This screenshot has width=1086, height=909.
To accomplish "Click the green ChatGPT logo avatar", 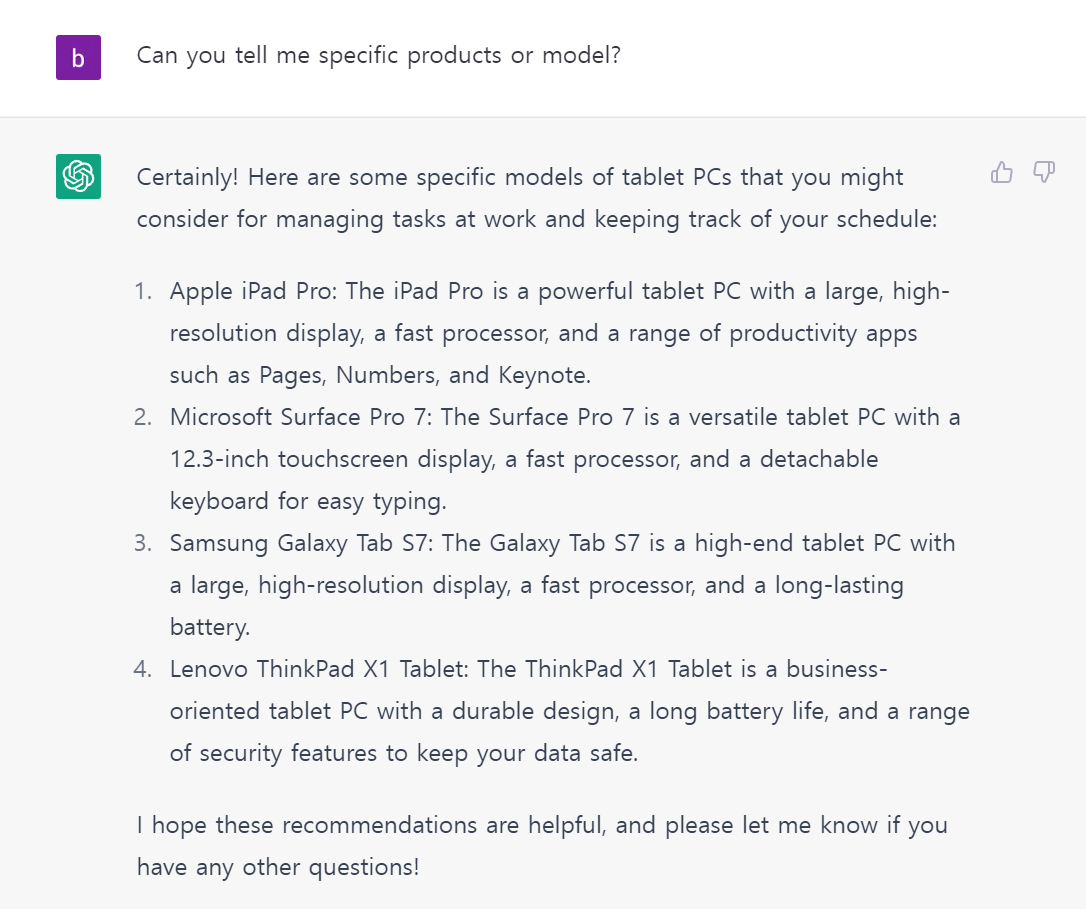I will 78,177.
